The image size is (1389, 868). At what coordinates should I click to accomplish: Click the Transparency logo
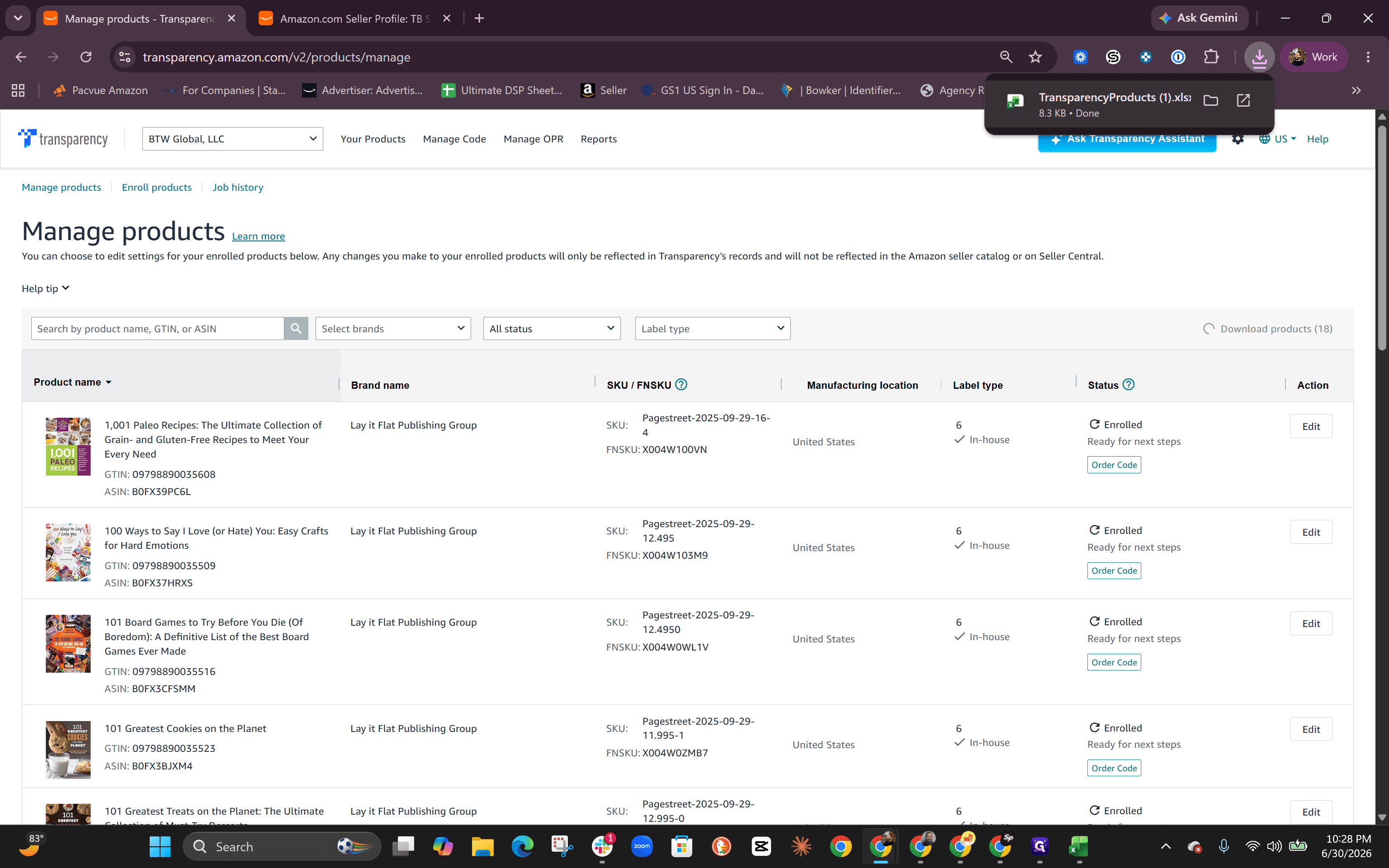(63, 139)
